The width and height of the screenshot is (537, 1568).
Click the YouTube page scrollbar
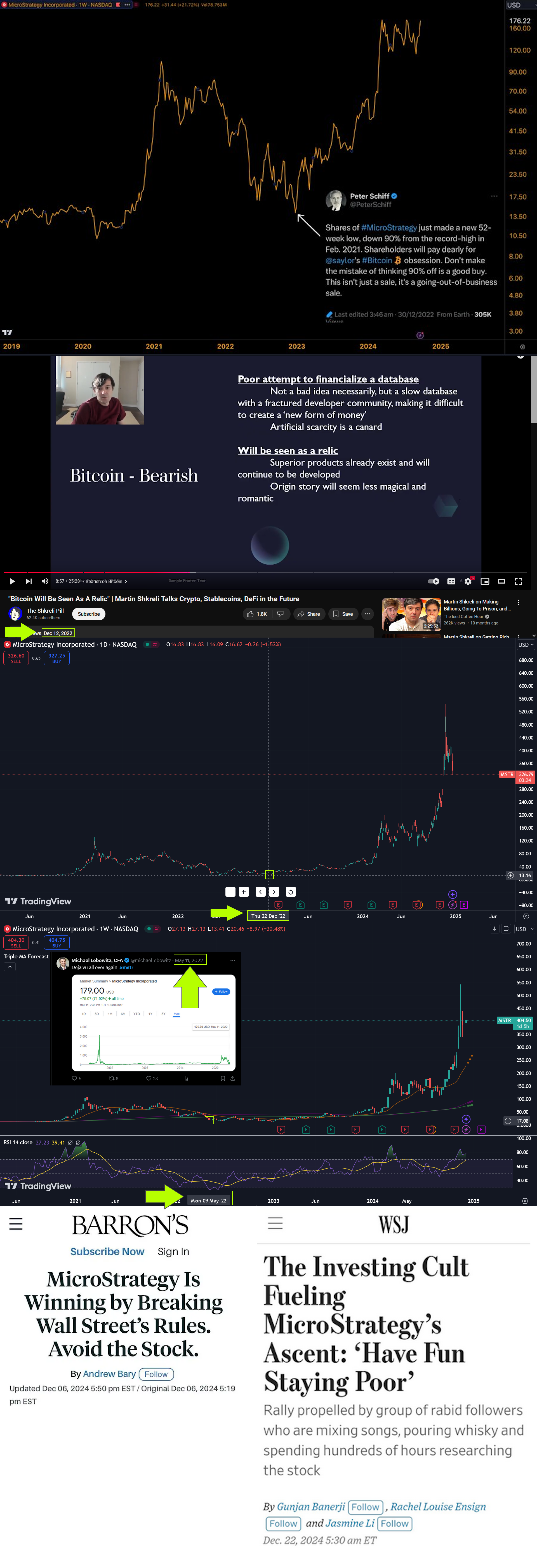[x=533, y=390]
